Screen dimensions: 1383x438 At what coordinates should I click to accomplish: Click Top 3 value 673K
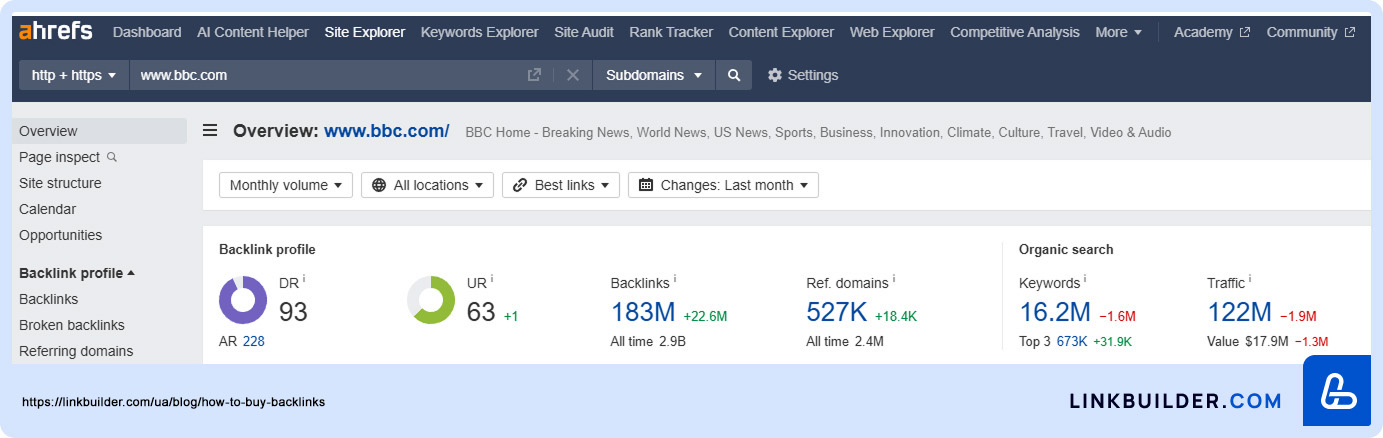1072,341
